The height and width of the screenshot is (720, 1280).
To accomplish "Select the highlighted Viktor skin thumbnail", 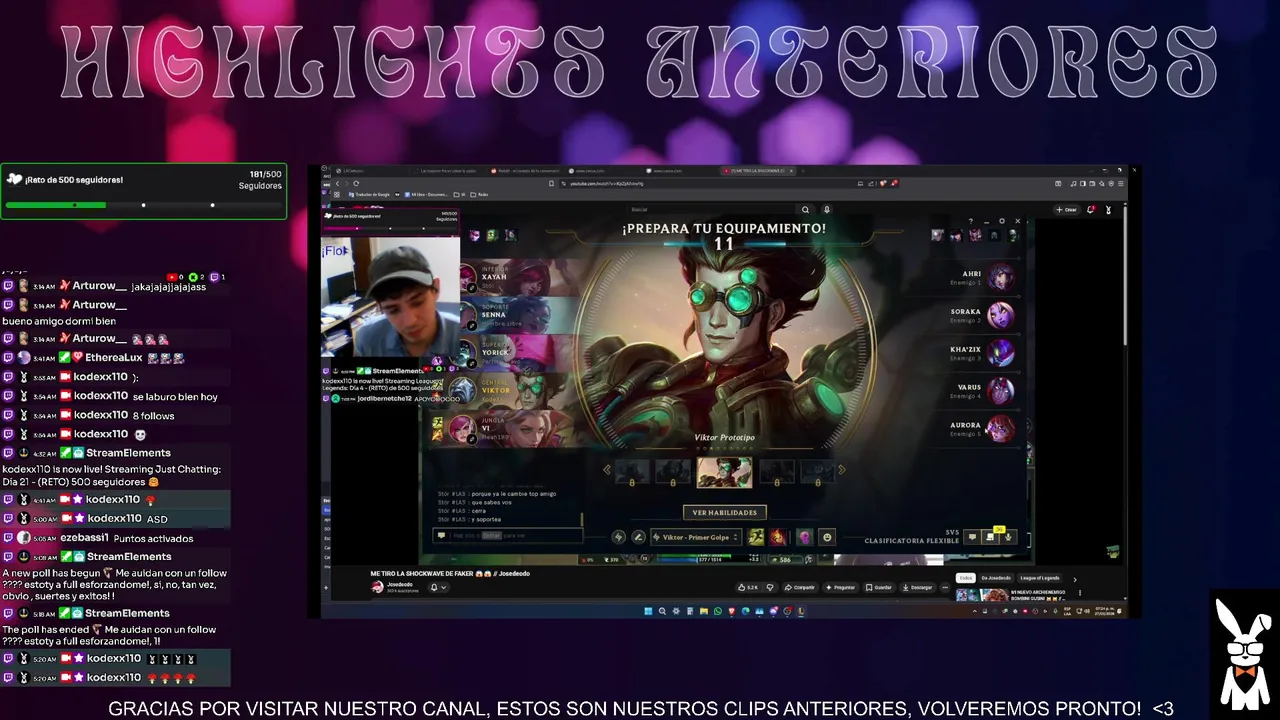I will pos(724,472).
